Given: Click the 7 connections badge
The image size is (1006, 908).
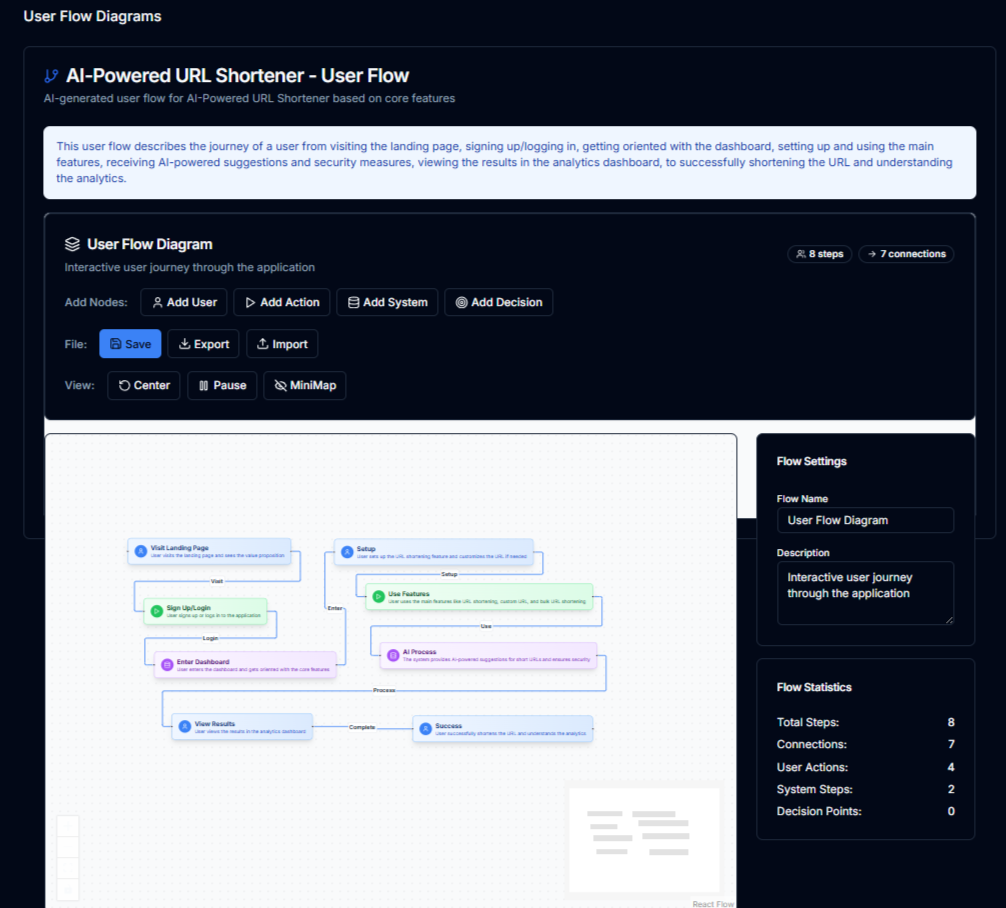Looking at the screenshot, I should click(905, 254).
